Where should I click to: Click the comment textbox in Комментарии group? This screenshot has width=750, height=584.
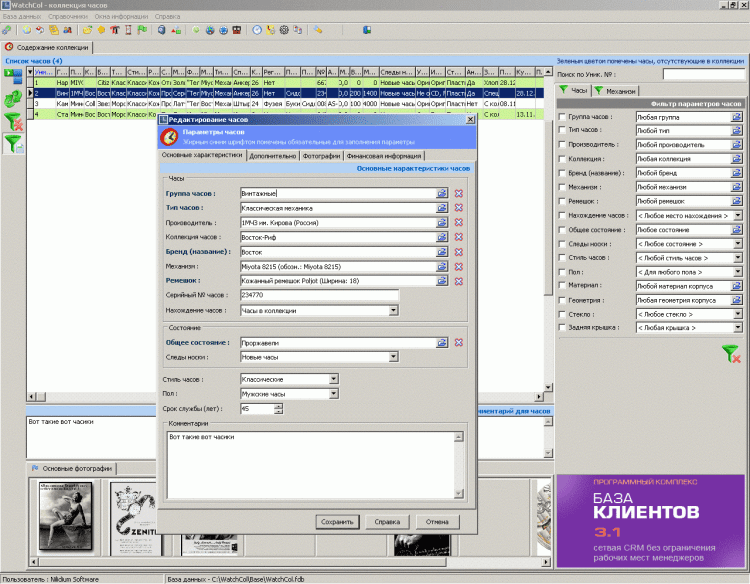(x=311, y=465)
